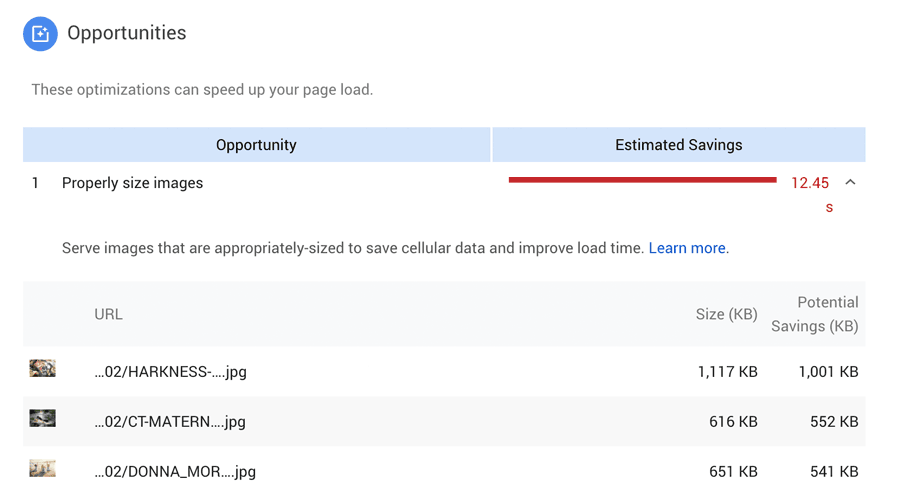This screenshot has width=900, height=496.
Task: Click the Properly size images title
Action: pyautogui.click(x=133, y=183)
